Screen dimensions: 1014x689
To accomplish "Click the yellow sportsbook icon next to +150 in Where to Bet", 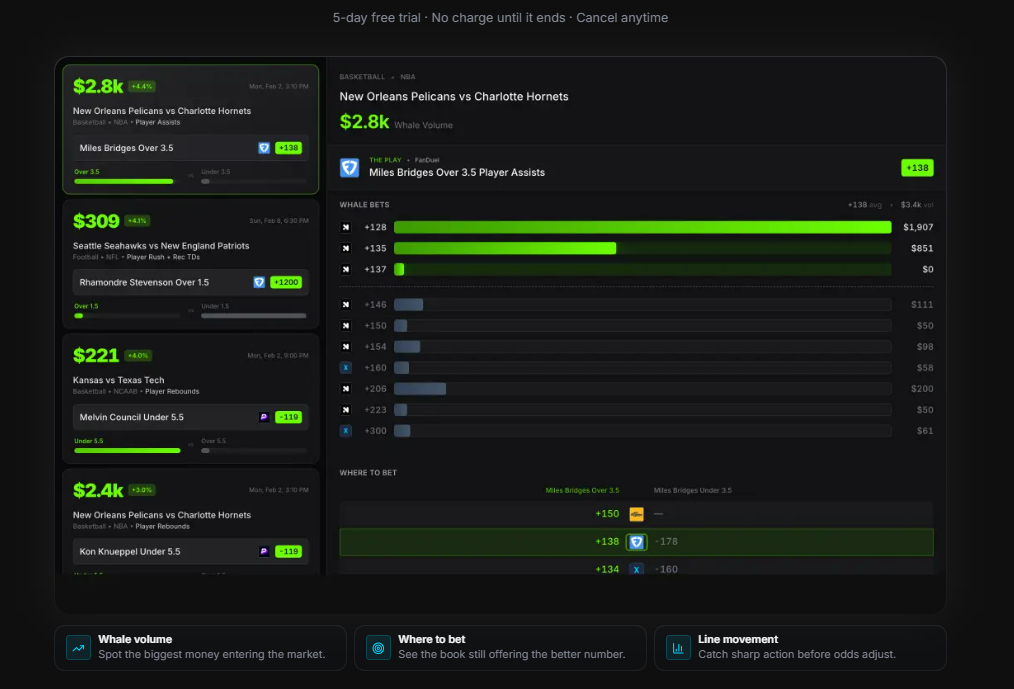I will (x=636, y=514).
